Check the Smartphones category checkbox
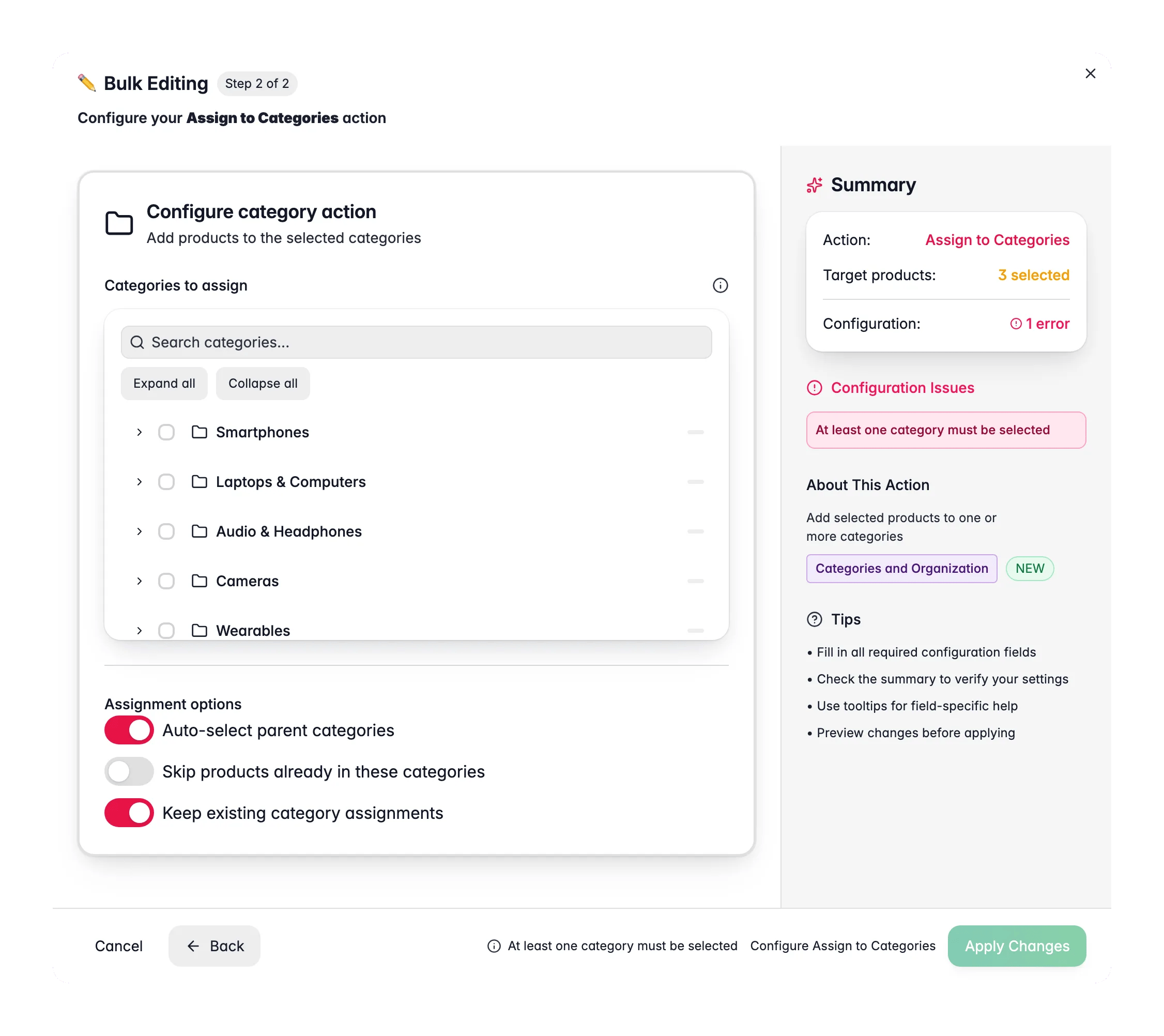 pos(166,432)
